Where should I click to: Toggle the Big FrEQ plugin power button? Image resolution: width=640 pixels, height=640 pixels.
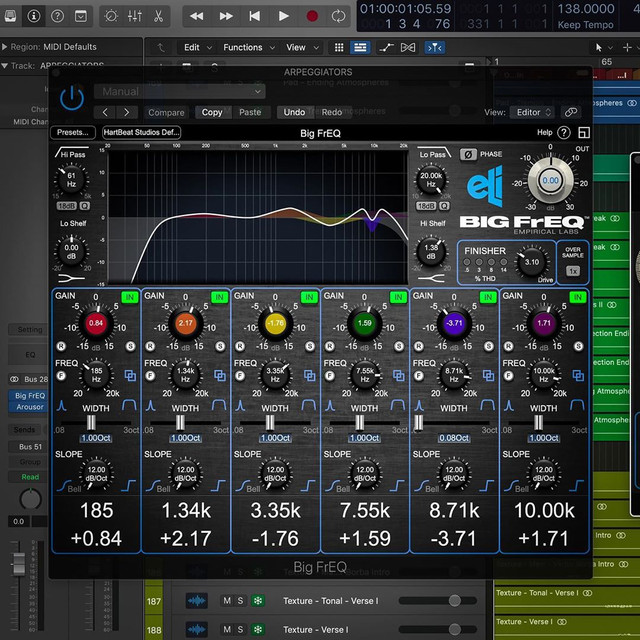tap(72, 98)
